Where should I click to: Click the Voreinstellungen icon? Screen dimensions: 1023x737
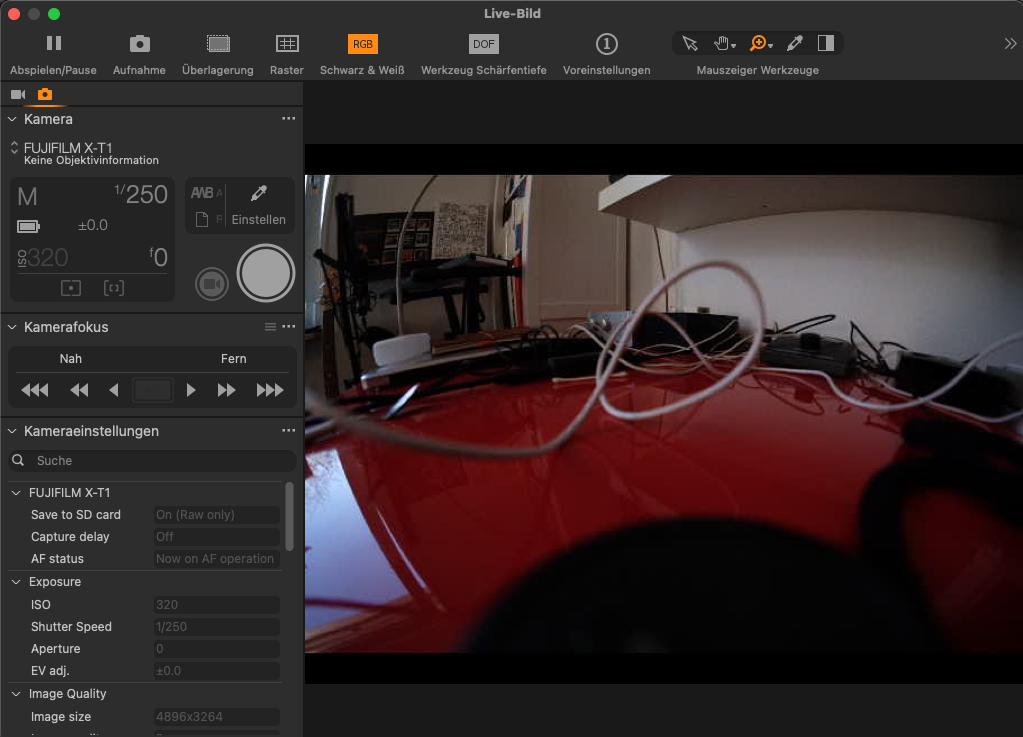tap(606, 44)
